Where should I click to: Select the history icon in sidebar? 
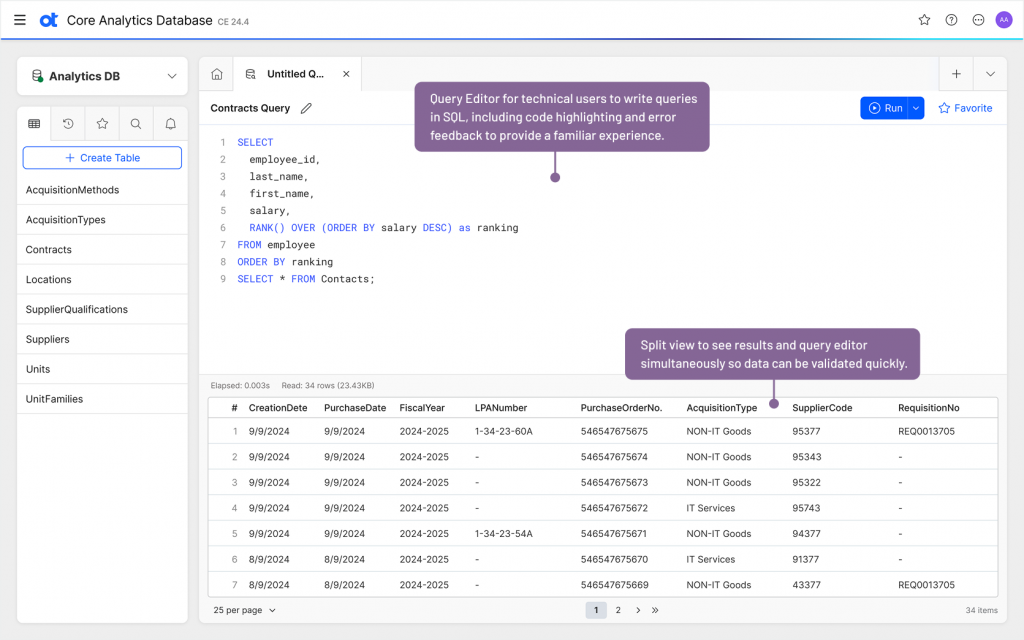click(68, 124)
